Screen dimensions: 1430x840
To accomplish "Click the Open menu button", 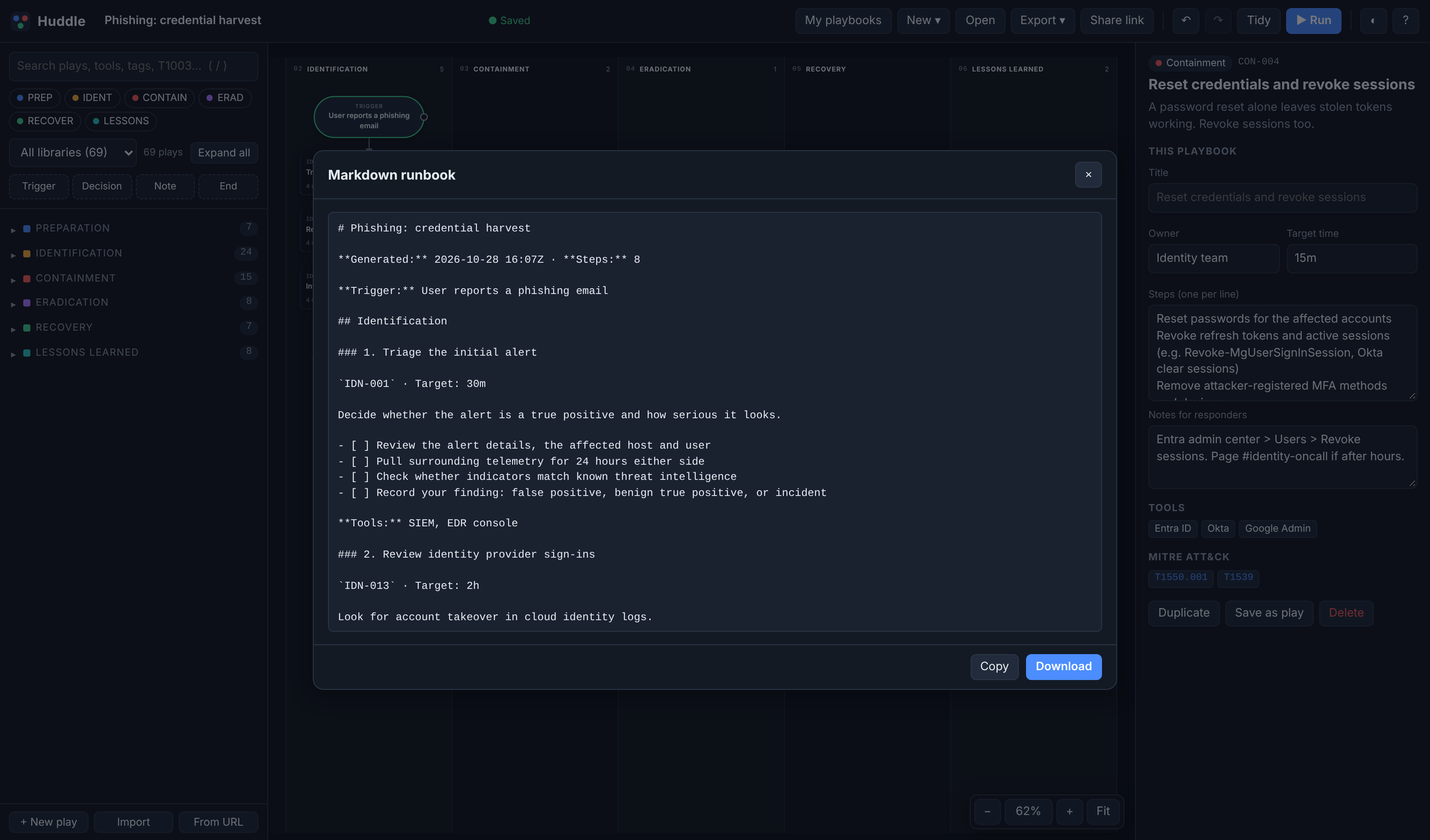I will point(980,21).
